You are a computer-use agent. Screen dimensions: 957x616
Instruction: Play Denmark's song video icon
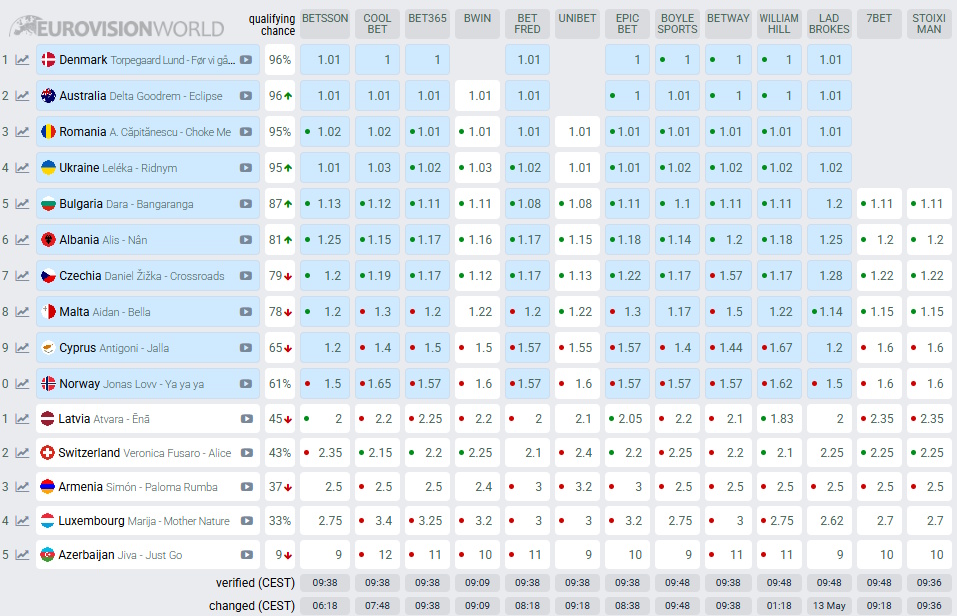246,60
